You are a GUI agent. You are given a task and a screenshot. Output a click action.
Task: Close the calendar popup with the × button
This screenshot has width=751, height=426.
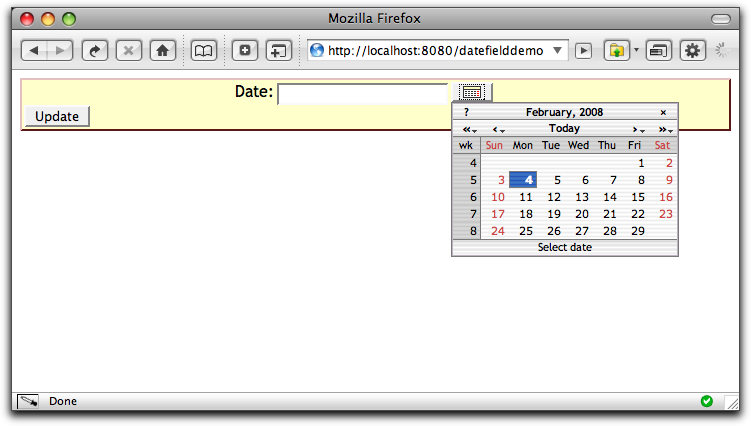pyautogui.click(x=663, y=113)
